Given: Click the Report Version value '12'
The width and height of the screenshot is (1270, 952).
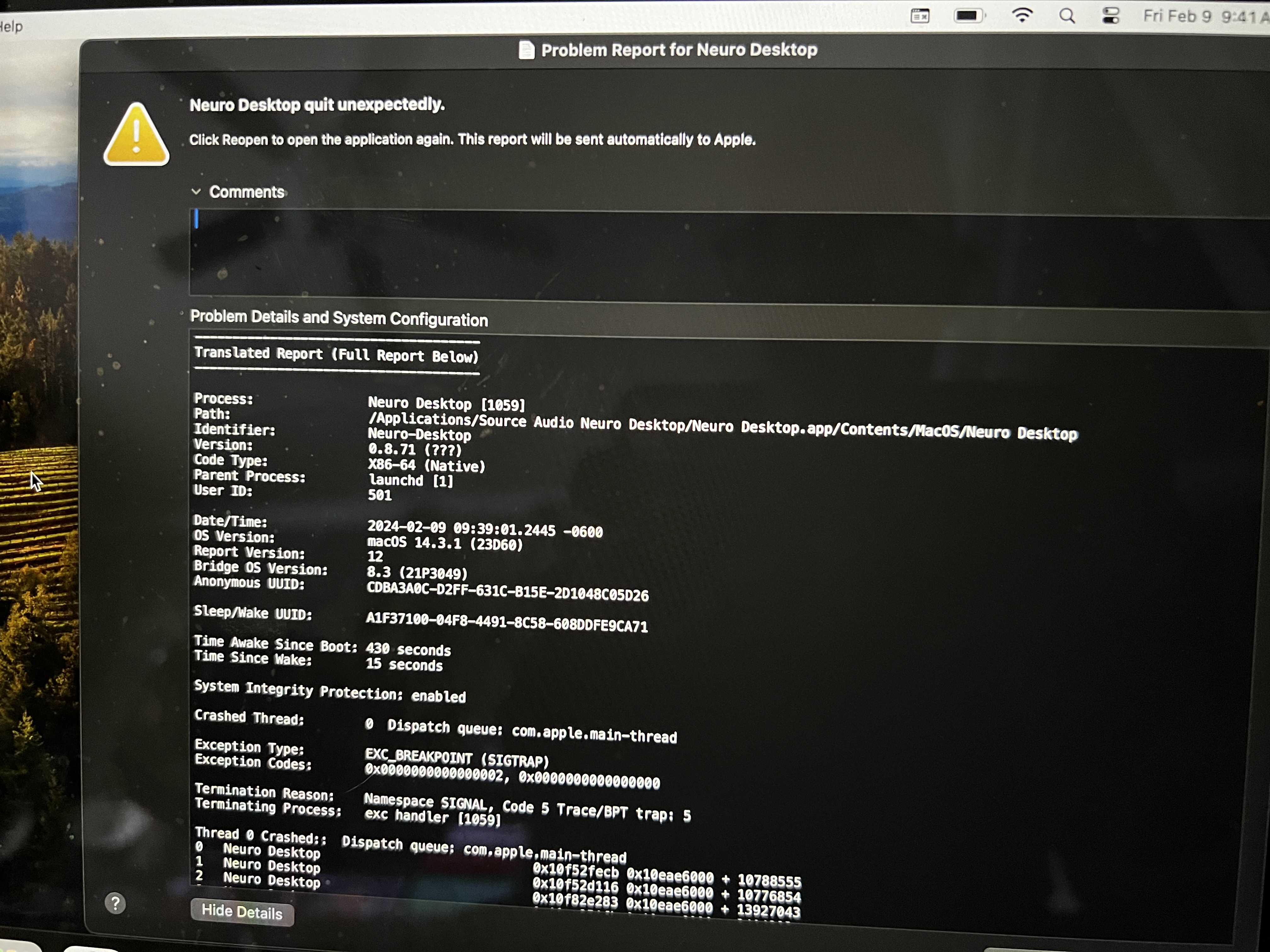Looking at the screenshot, I should [375, 556].
